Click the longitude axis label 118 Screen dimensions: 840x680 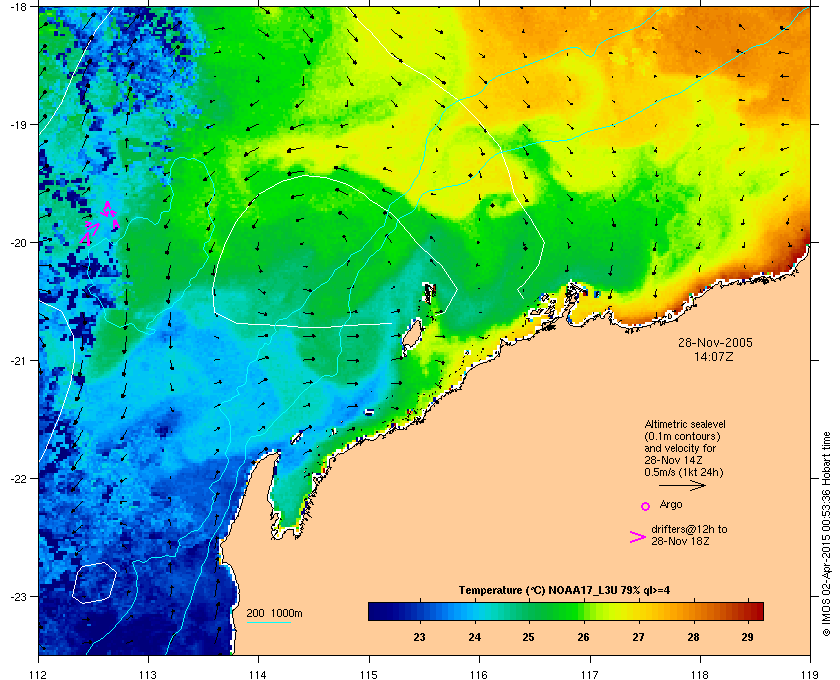(700, 674)
